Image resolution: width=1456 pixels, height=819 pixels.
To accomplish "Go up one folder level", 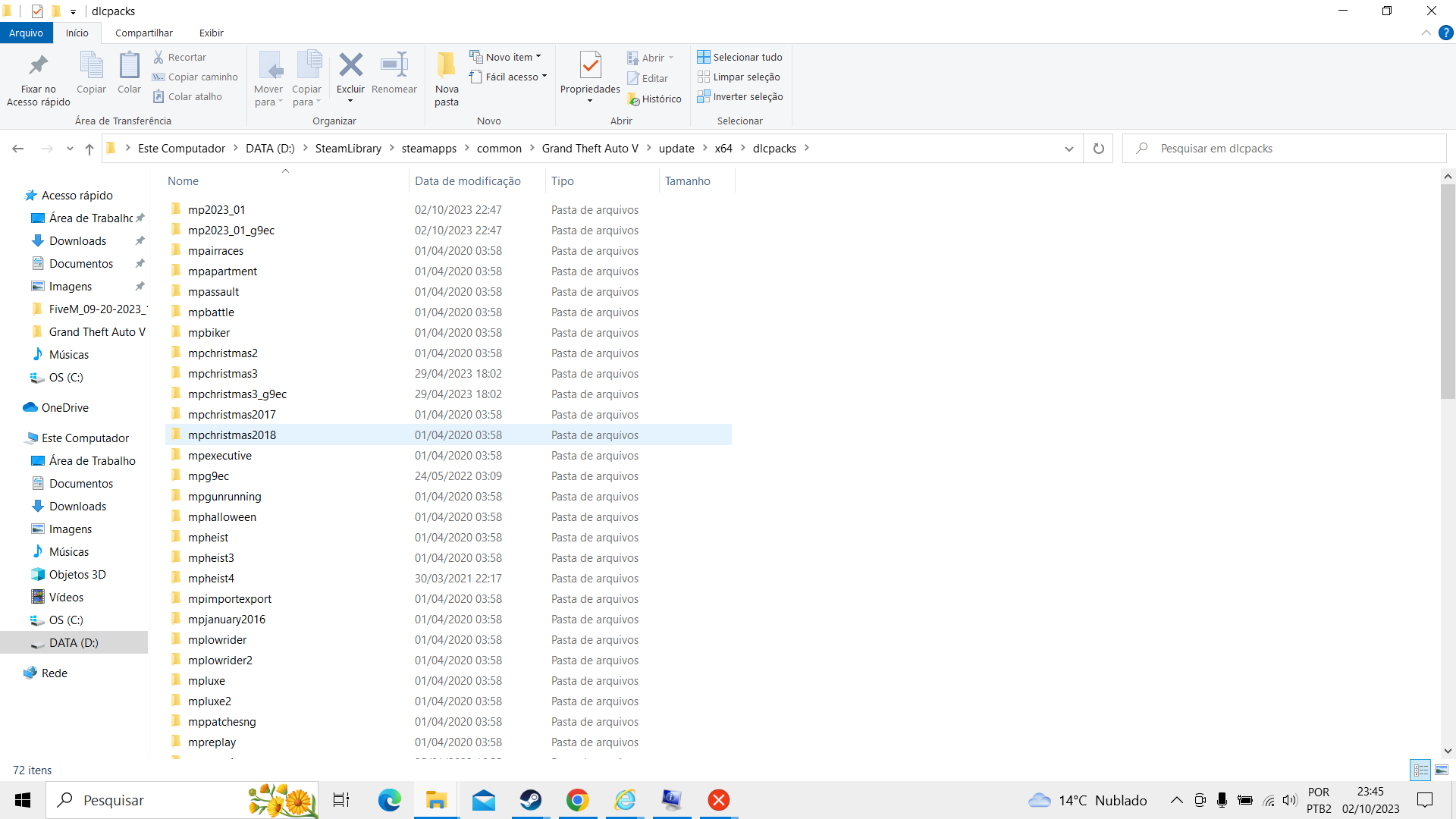I will click(x=89, y=149).
